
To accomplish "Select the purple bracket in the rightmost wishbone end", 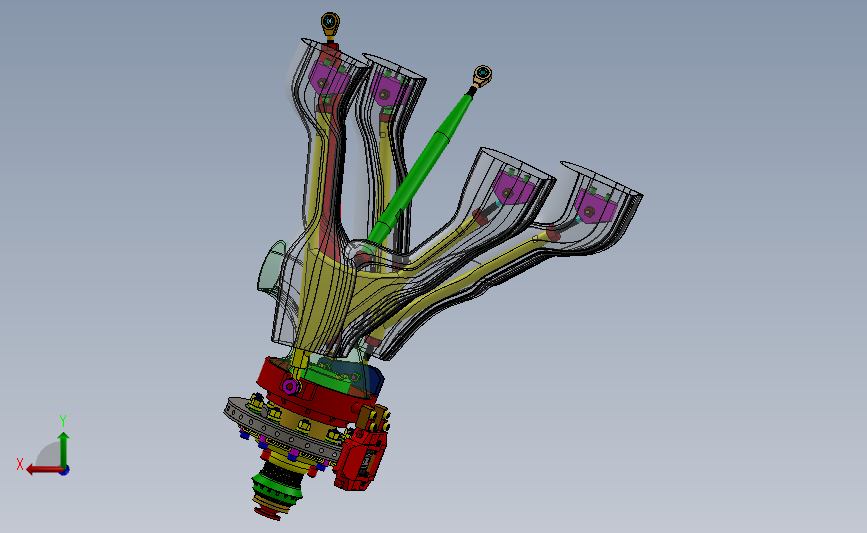I will click(596, 207).
